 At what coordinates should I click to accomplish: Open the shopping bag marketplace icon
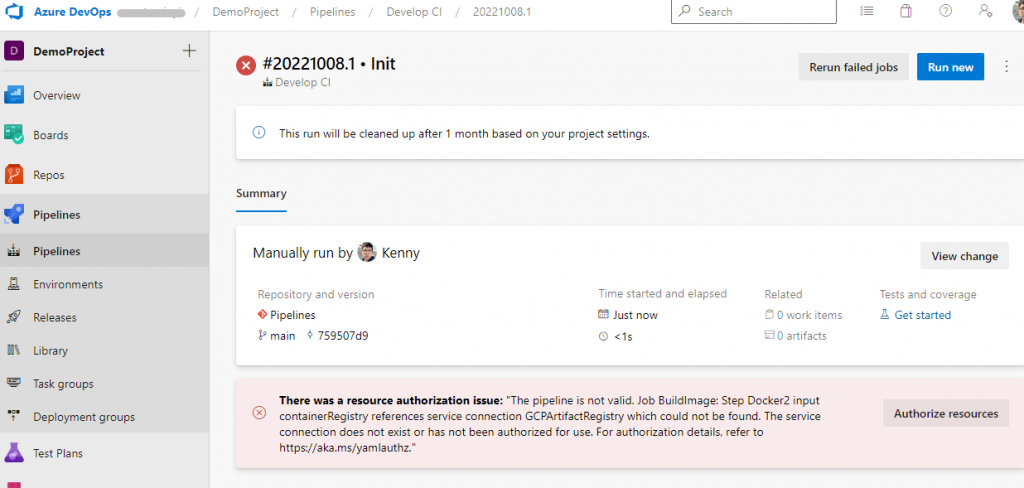pos(905,11)
